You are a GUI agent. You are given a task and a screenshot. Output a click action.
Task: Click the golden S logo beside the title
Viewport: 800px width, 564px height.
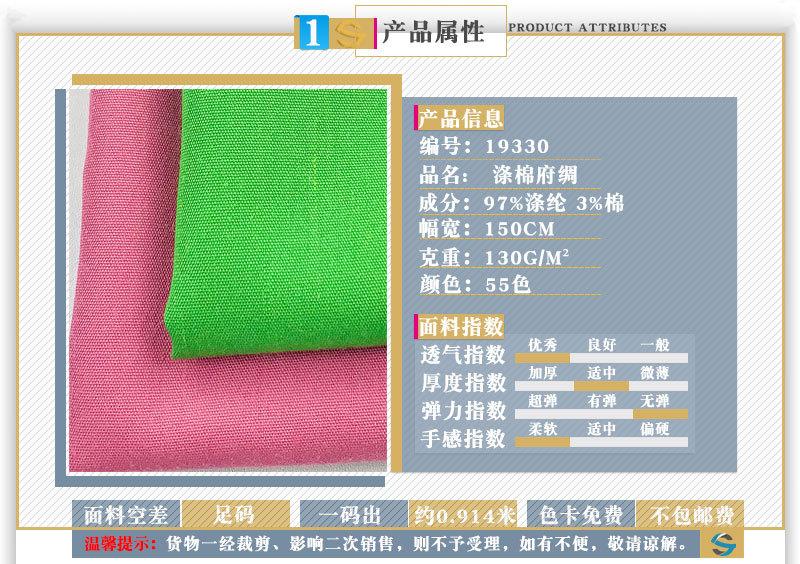(x=343, y=32)
